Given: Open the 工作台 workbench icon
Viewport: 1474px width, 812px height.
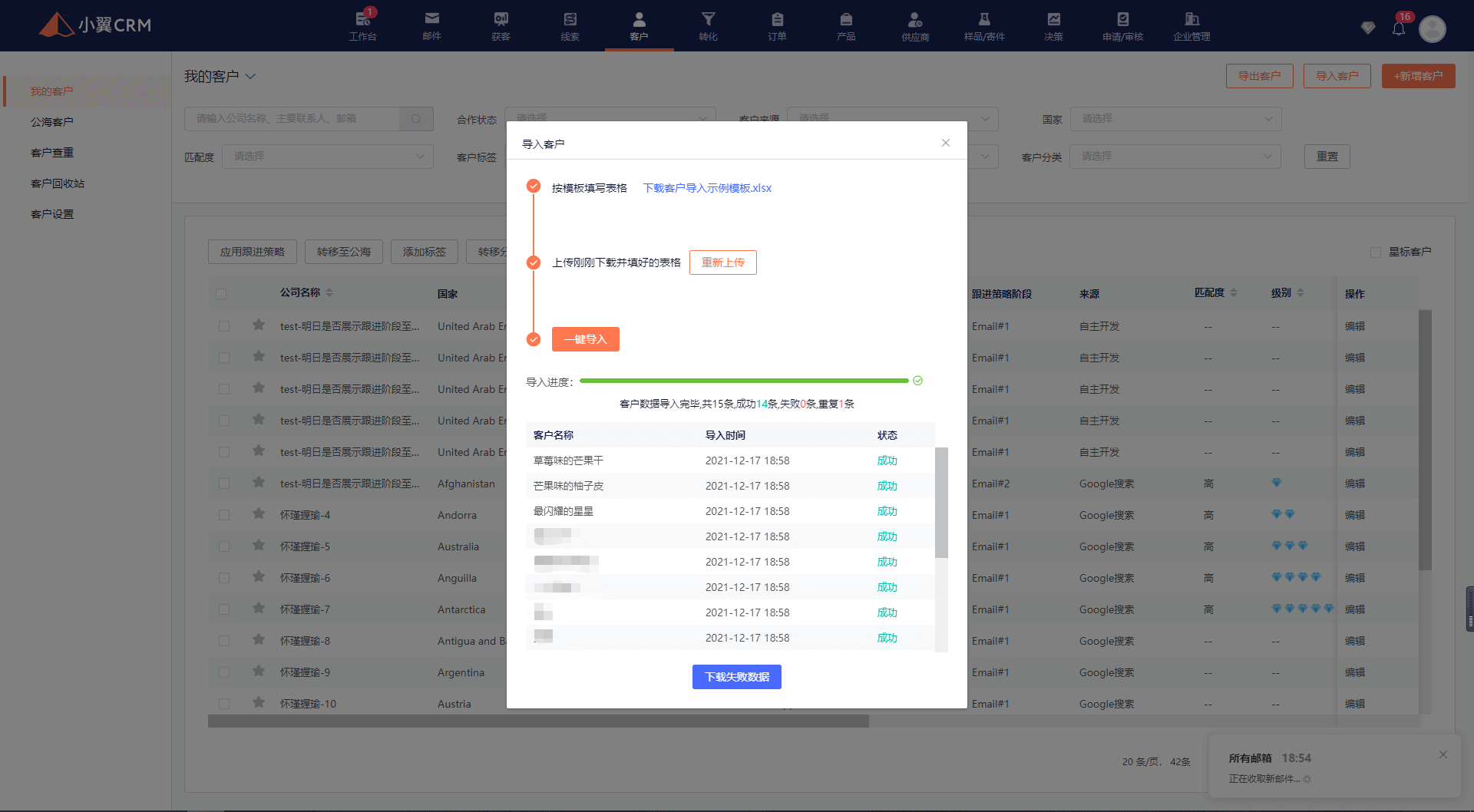Looking at the screenshot, I should click(362, 25).
